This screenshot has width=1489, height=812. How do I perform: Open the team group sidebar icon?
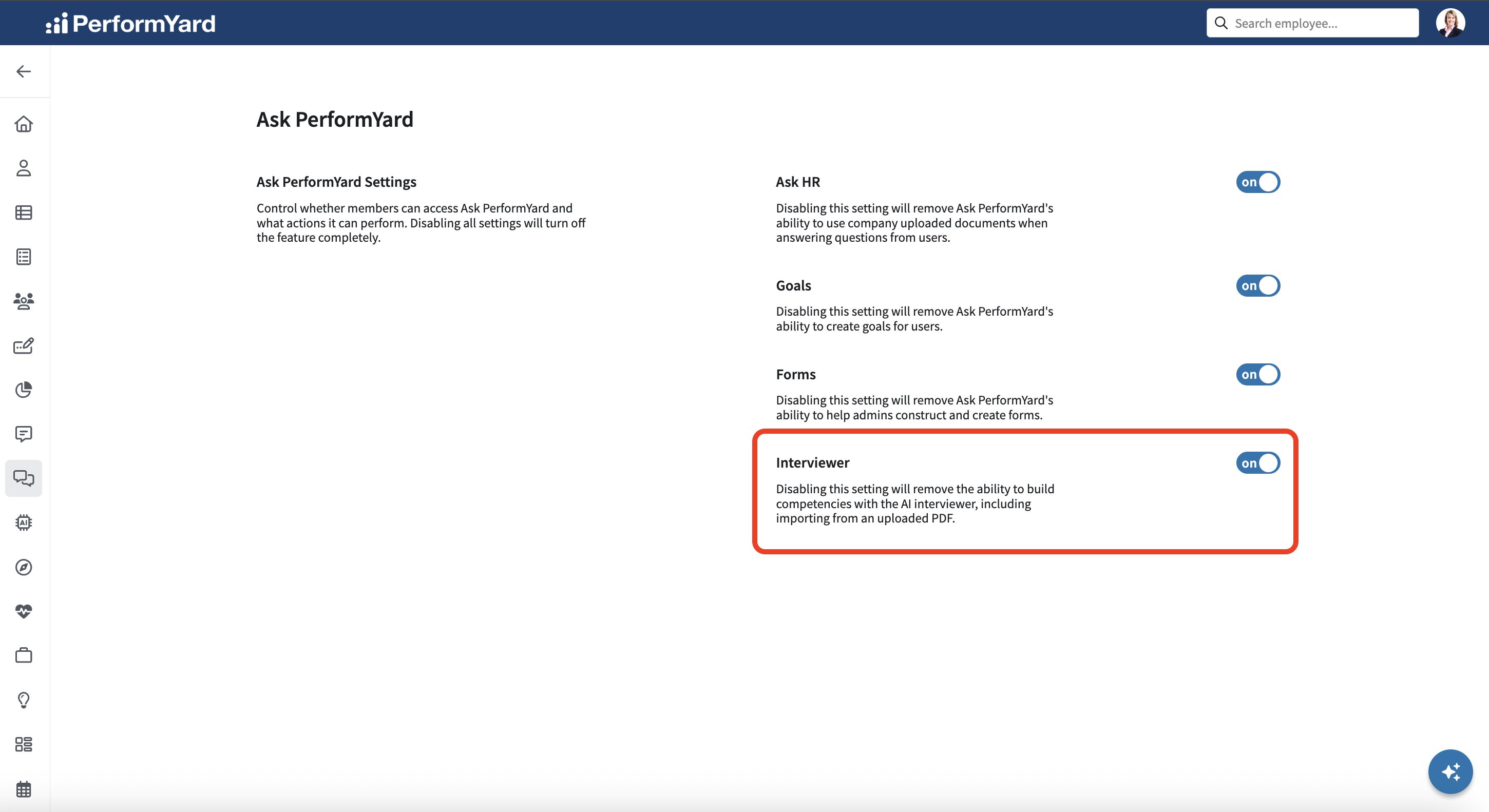click(24, 301)
